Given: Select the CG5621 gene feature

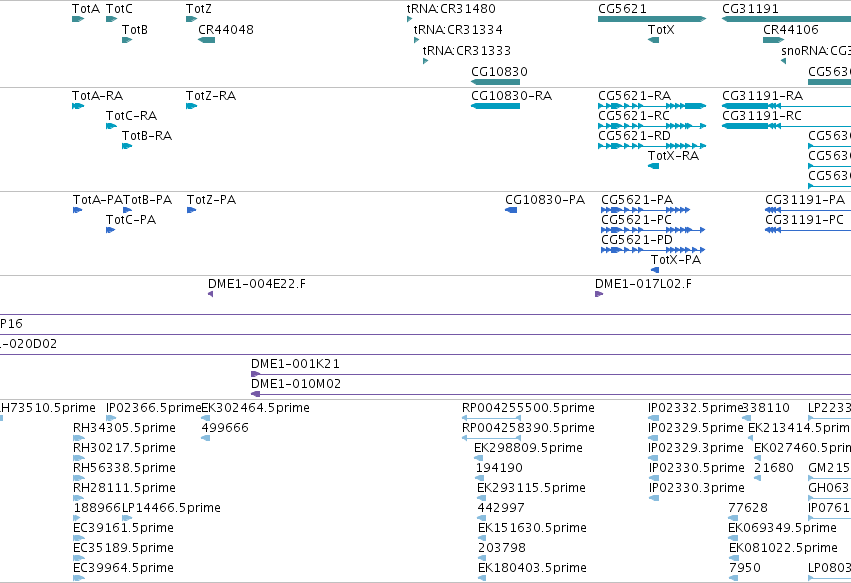Looking at the screenshot, I should click(652, 19).
